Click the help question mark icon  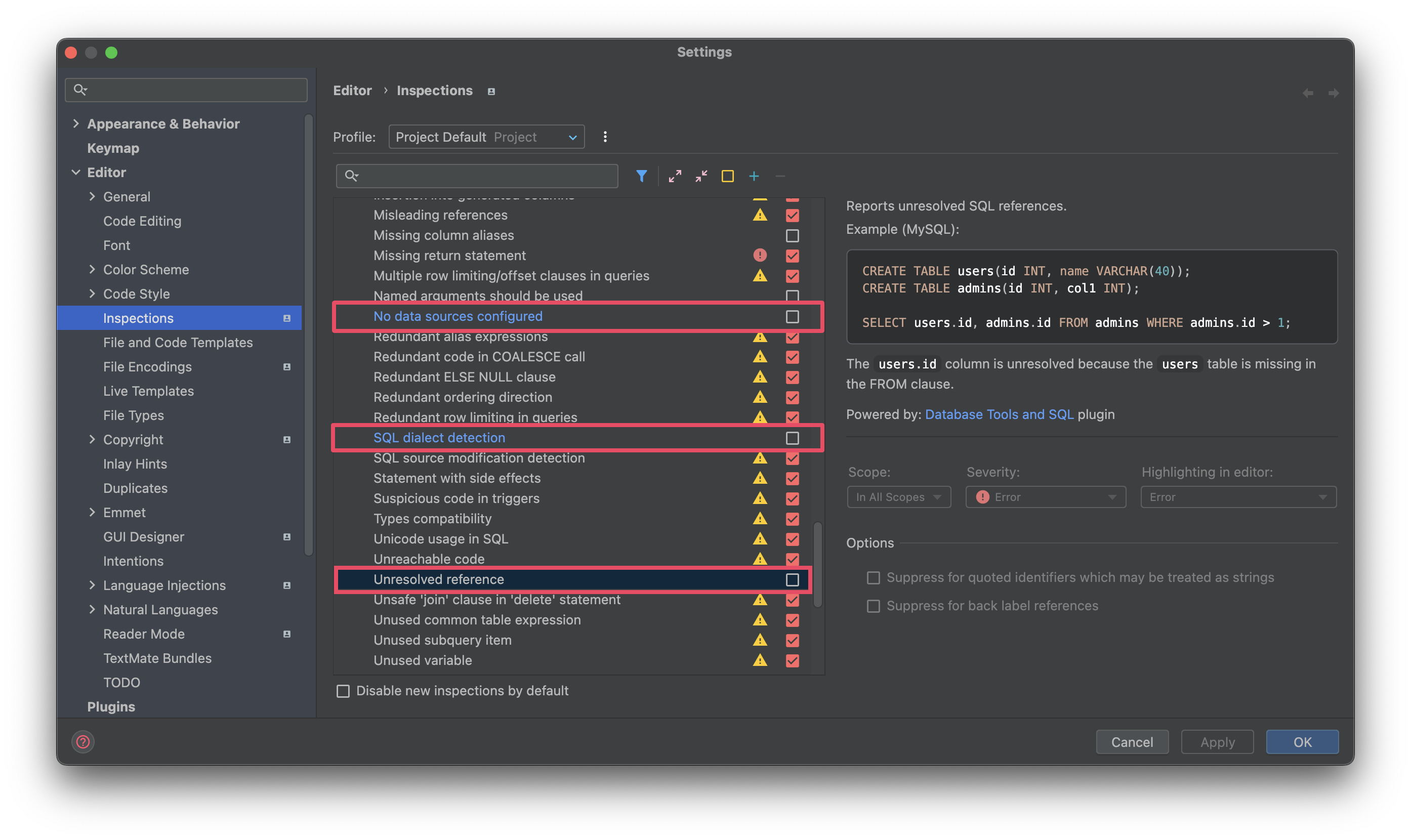coord(83,741)
